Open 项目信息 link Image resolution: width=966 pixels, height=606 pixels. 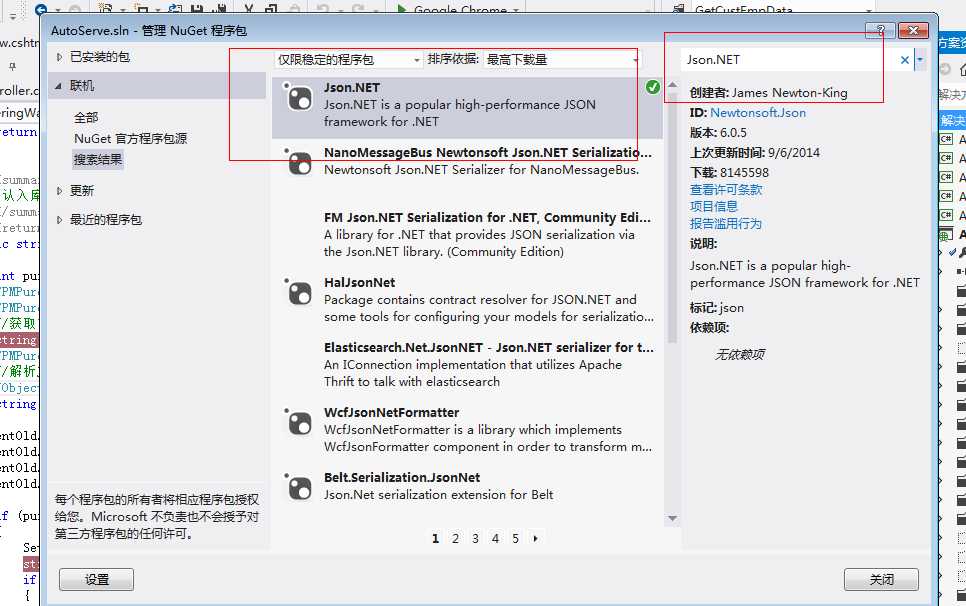coord(713,206)
